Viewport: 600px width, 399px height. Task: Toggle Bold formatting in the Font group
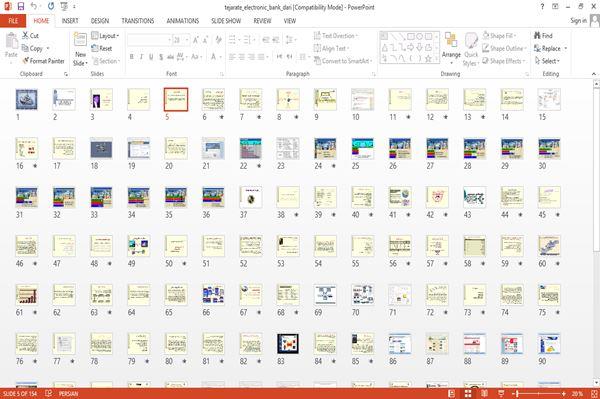tap(132, 57)
